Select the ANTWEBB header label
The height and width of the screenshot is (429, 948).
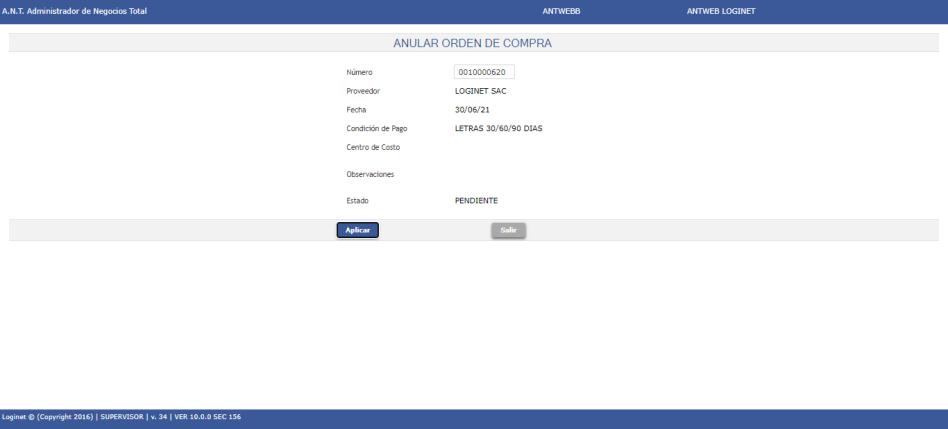(x=562, y=11)
